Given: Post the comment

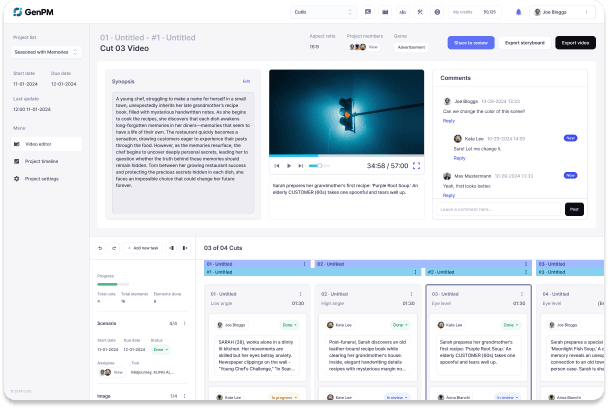Looking at the screenshot, I should (574, 209).
